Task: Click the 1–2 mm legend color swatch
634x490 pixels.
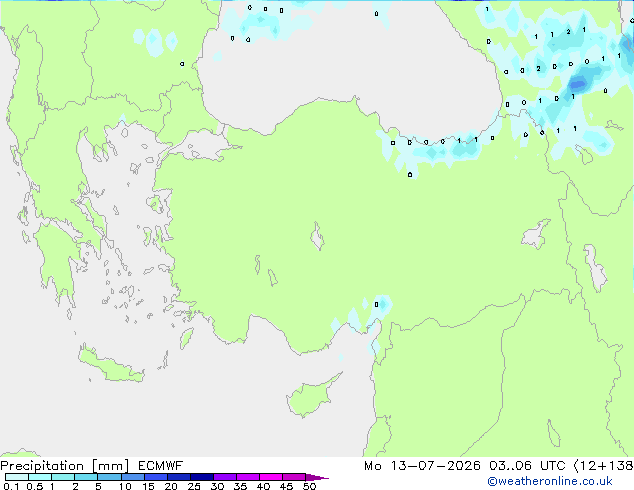Action: click(63, 477)
